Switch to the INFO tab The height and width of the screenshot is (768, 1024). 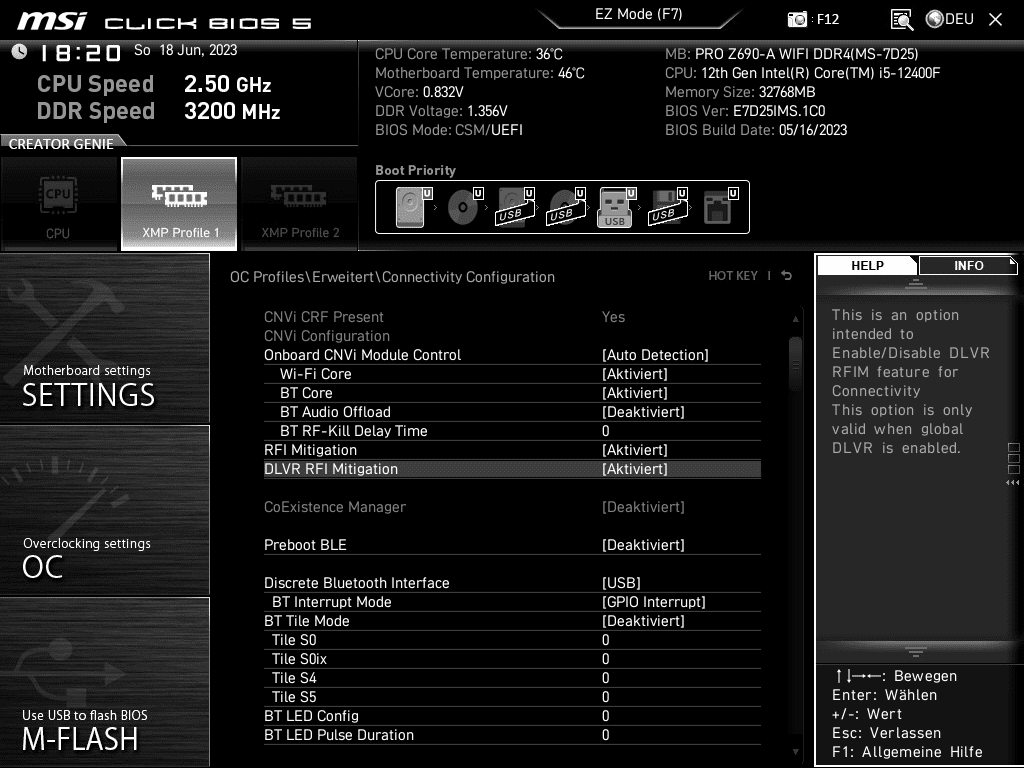968,265
